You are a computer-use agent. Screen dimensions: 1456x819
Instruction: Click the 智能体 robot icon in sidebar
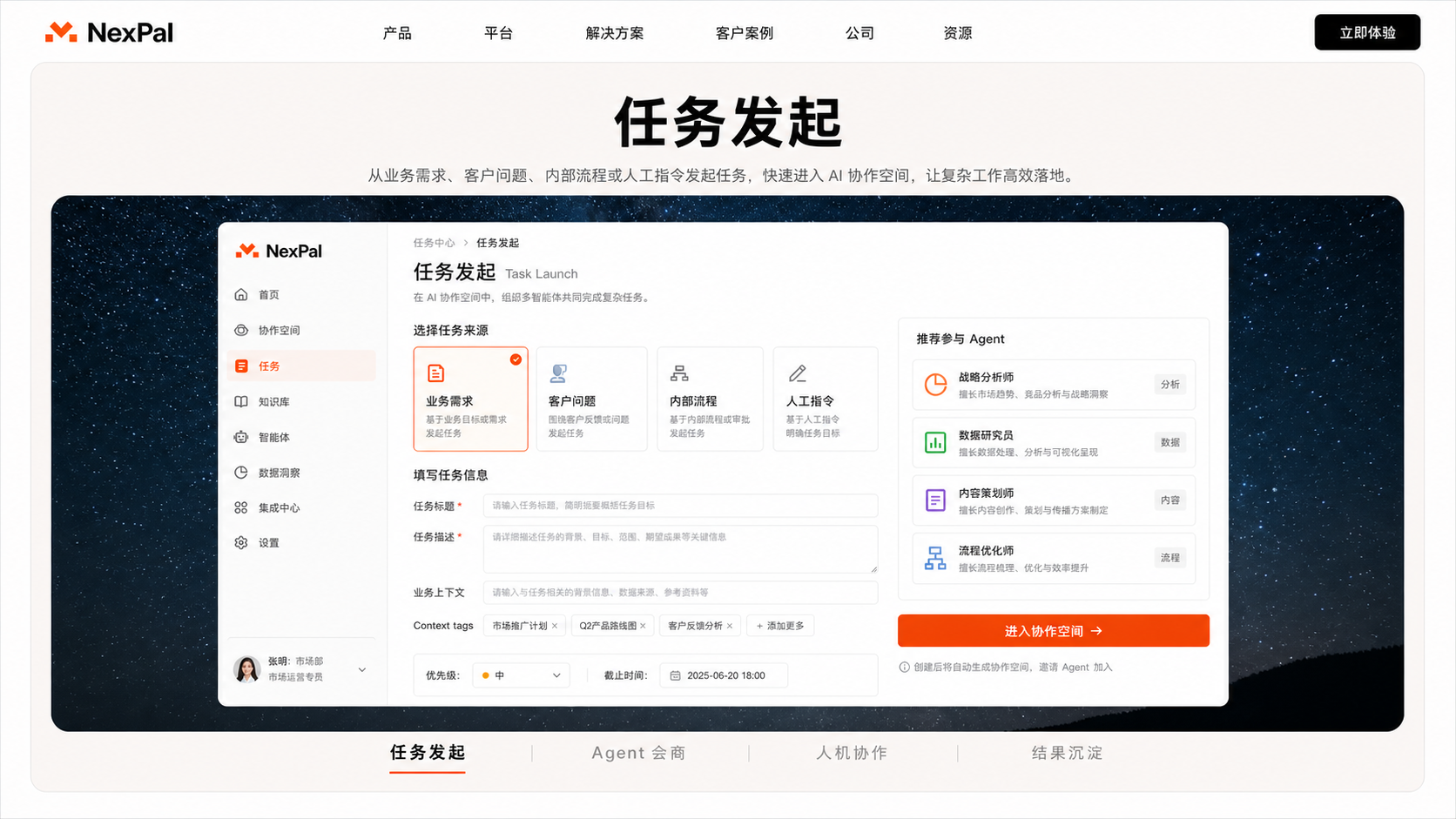click(241, 438)
